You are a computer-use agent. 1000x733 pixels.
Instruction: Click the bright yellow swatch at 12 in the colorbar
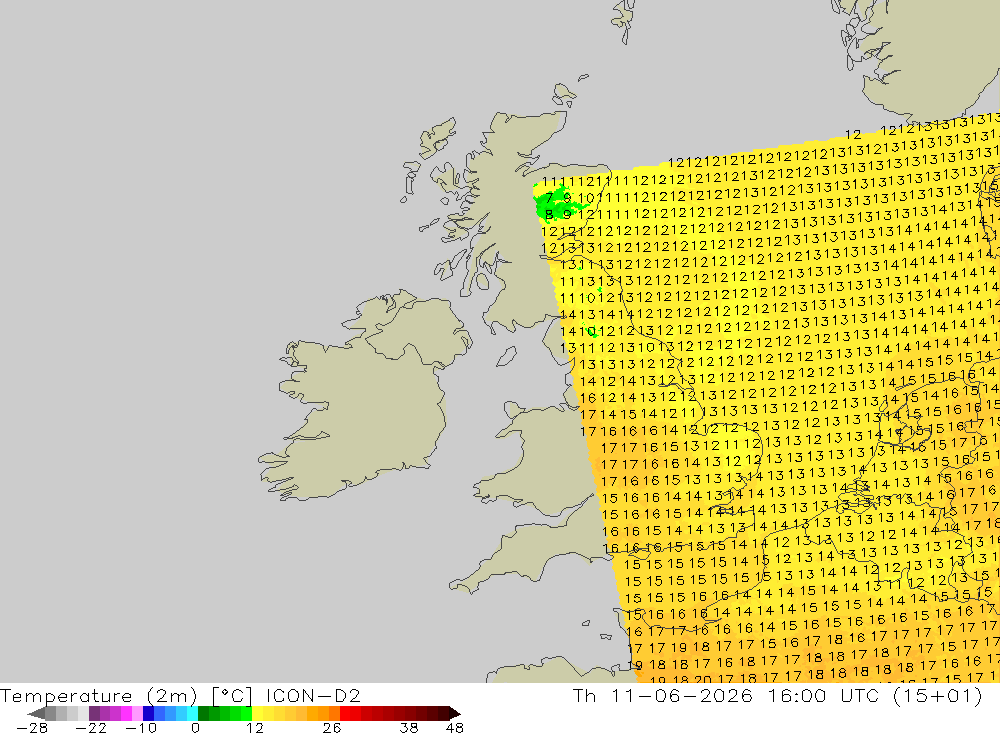point(258,713)
